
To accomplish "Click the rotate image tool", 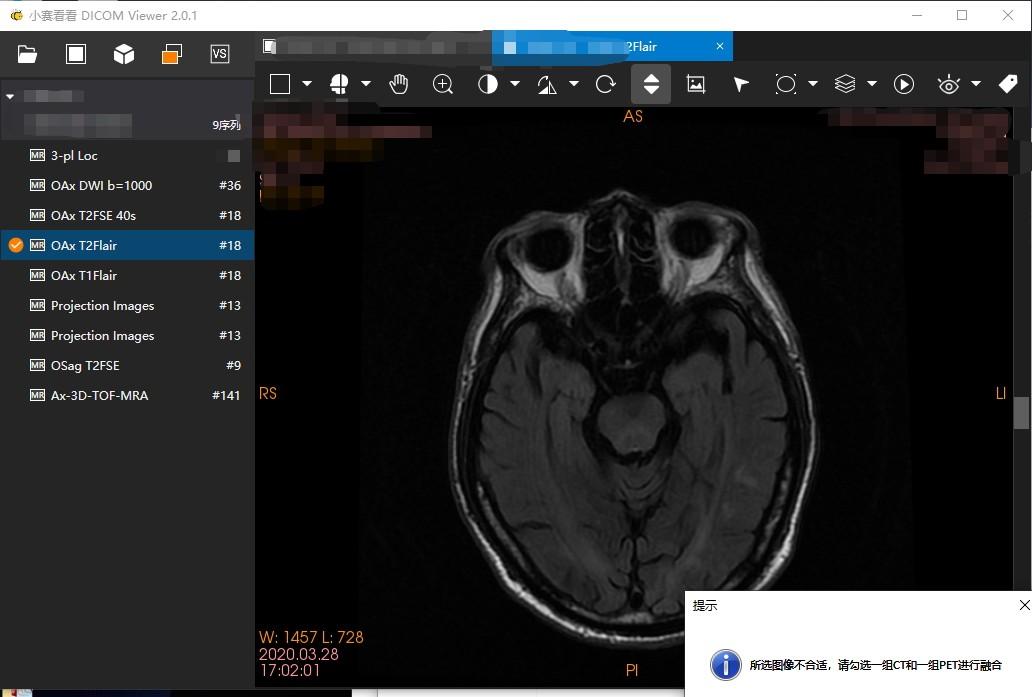I will point(605,84).
